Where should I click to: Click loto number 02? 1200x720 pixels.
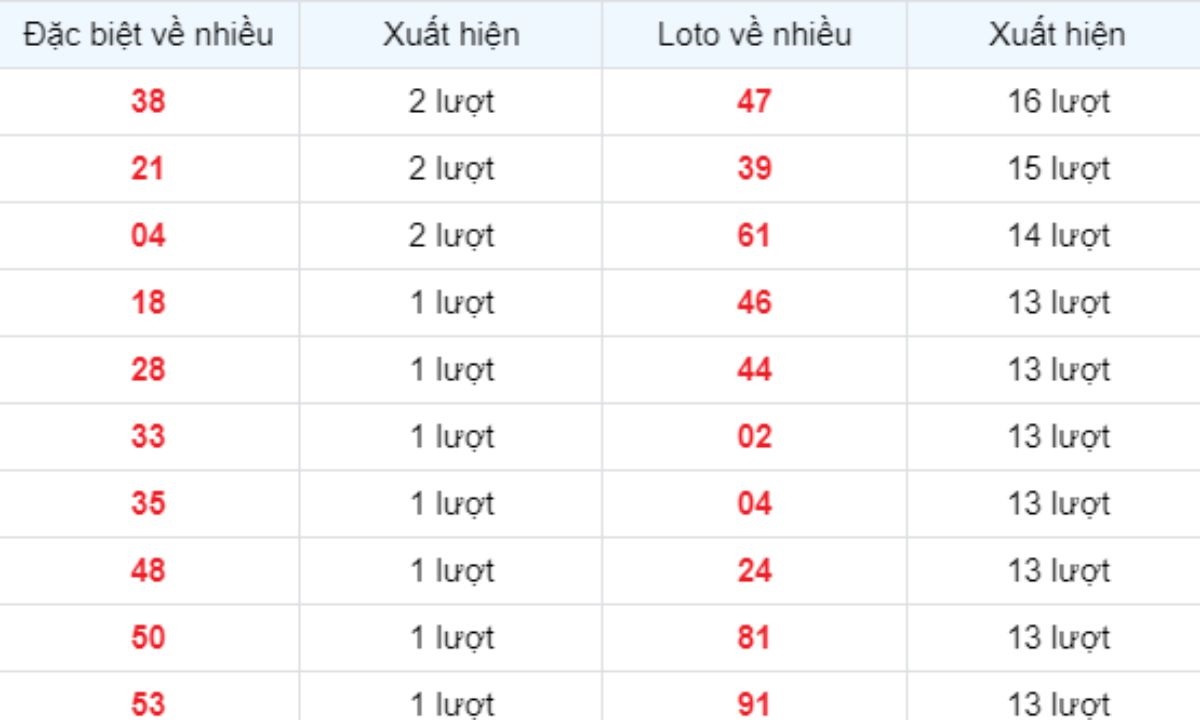pos(754,437)
